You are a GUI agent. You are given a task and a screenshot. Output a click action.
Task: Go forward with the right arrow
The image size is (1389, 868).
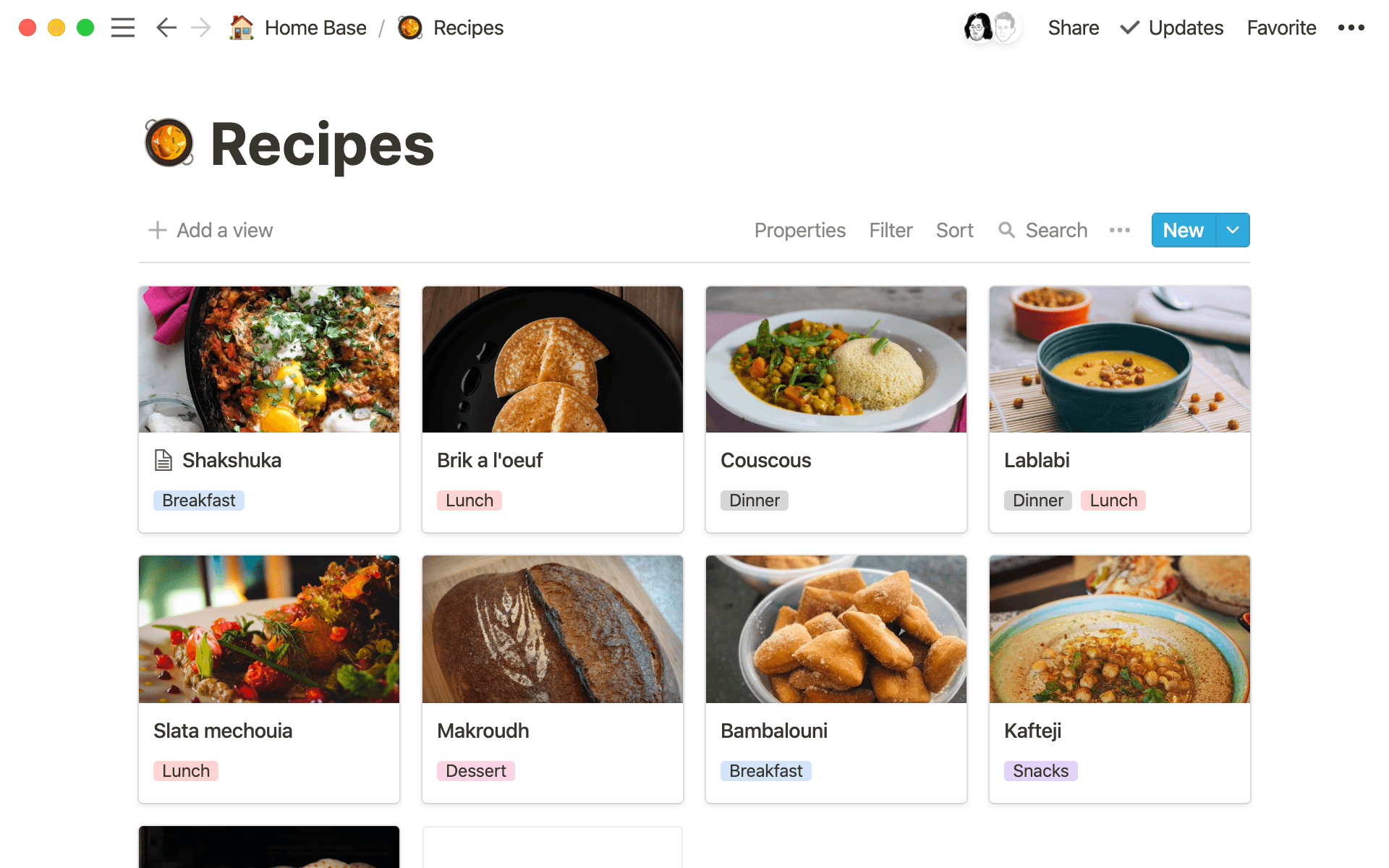click(x=201, y=27)
